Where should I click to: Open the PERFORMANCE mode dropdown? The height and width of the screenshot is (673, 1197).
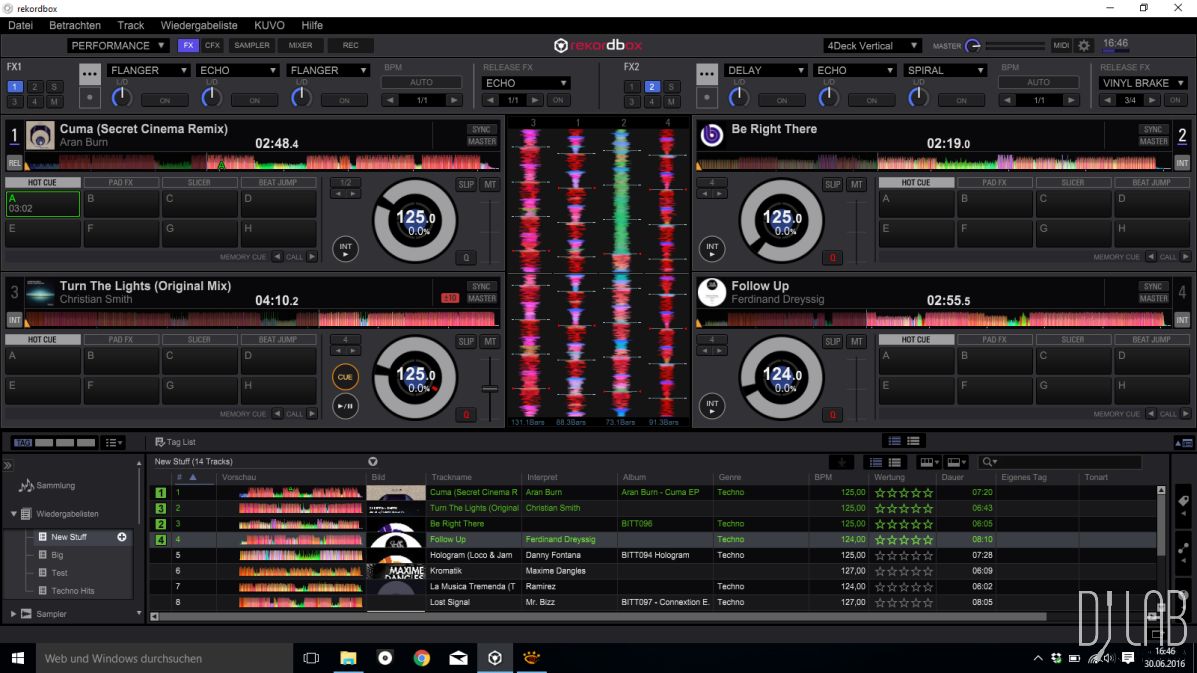[x=117, y=46]
